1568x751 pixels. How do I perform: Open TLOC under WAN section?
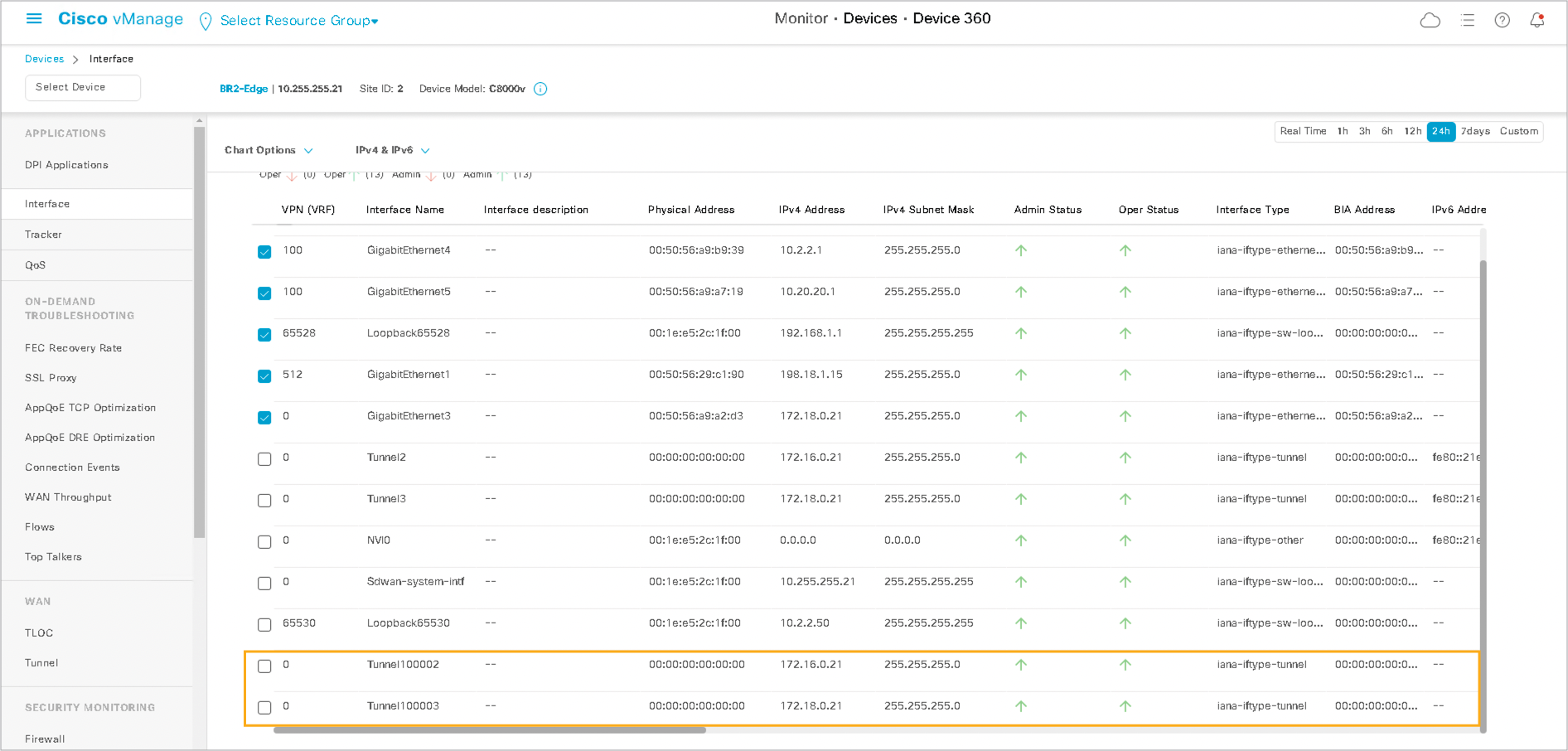pos(39,633)
